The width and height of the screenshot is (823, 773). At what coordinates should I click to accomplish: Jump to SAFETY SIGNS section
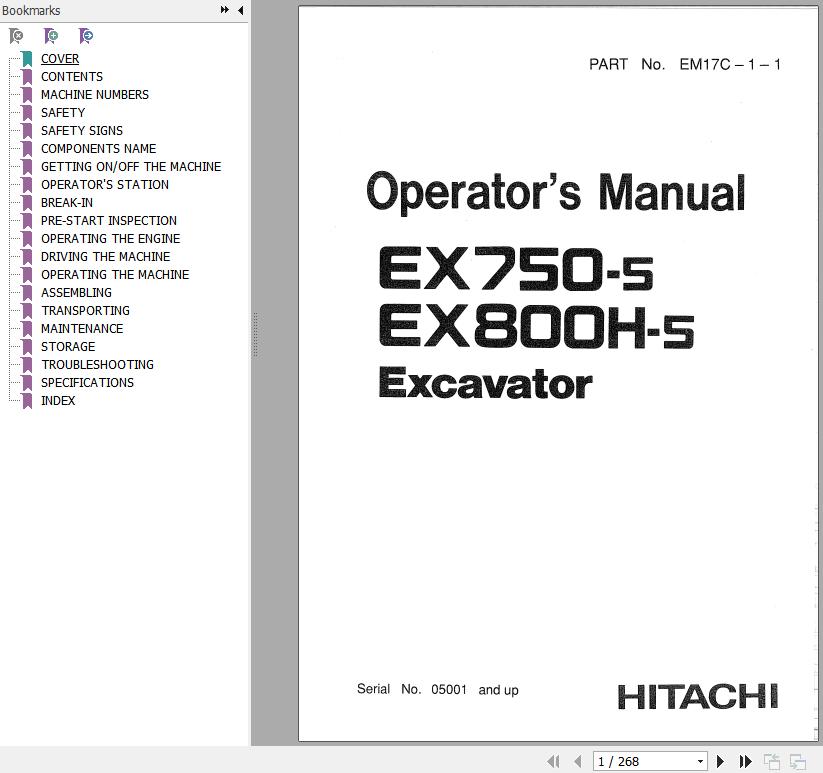point(82,131)
